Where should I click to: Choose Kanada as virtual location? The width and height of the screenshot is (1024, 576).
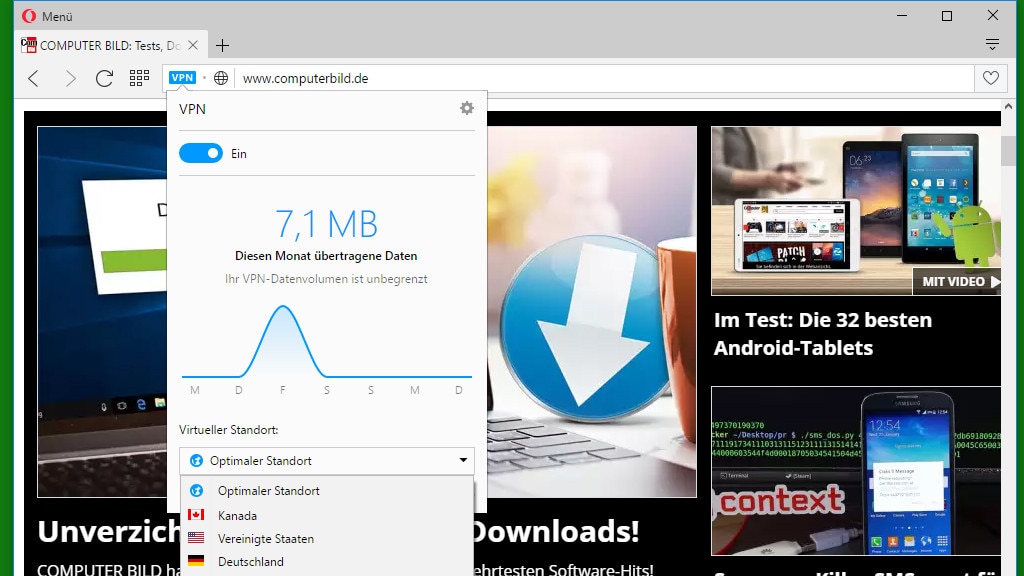coord(327,515)
